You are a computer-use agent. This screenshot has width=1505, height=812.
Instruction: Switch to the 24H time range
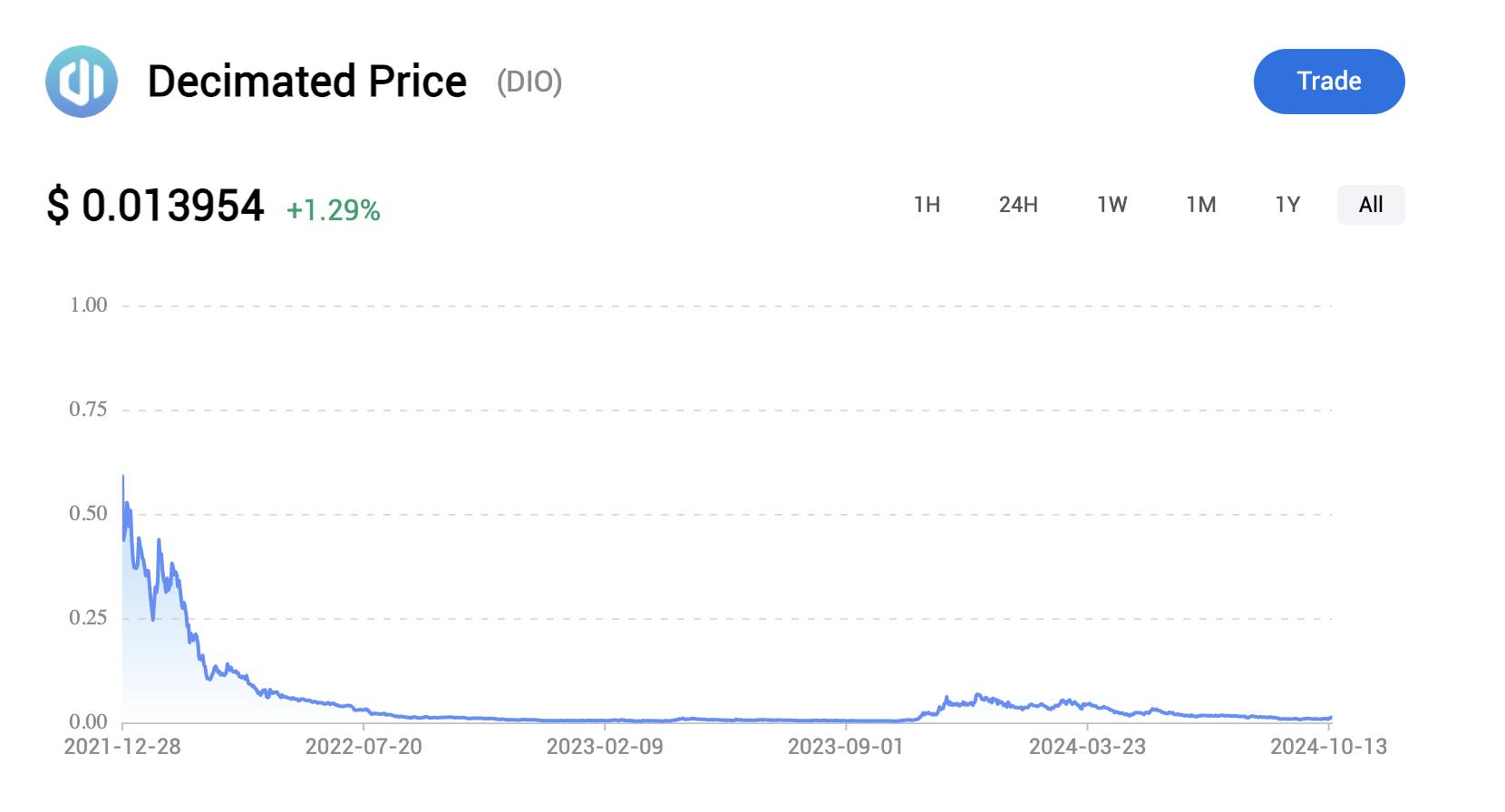(x=1018, y=205)
